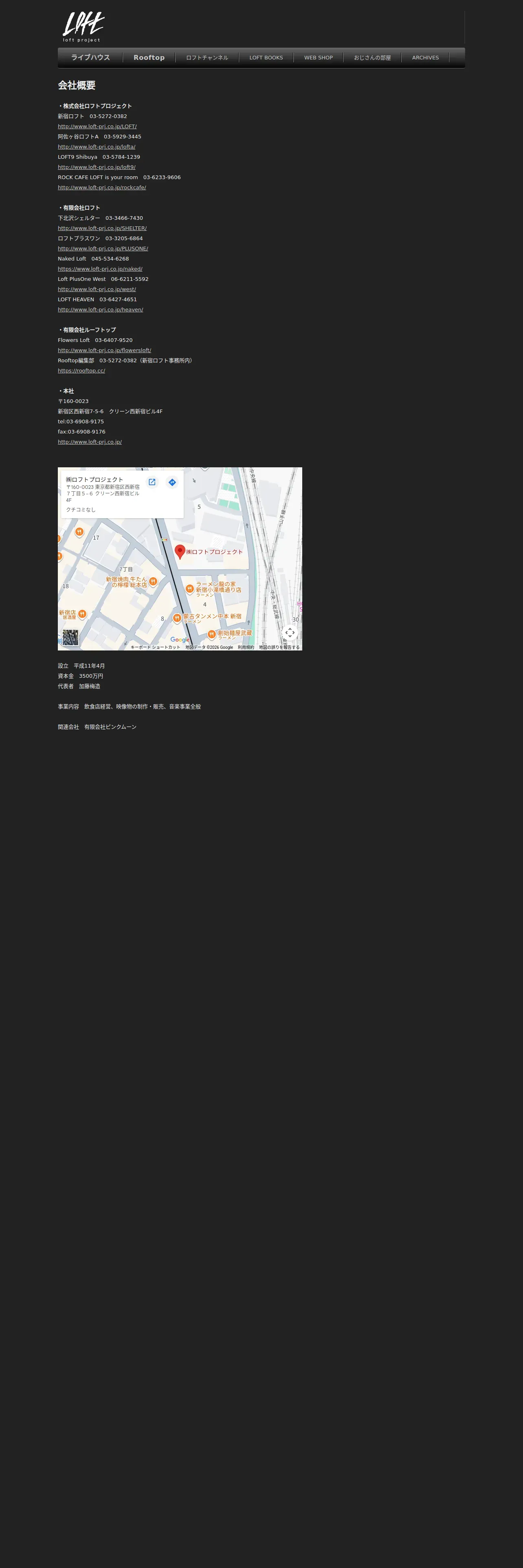Select 新宿店 居酒屋 restaurant marker
523x1568 pixels.
(x=82, y=614)
